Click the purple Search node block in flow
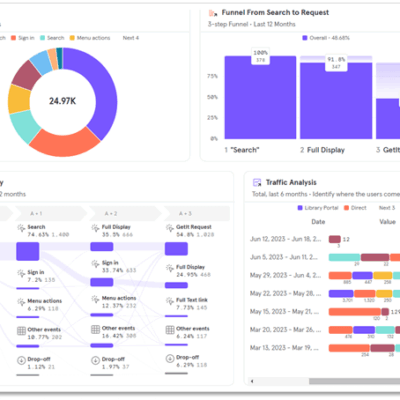The width and height of the screenshot is (400, 400). (x=28, y=251)
